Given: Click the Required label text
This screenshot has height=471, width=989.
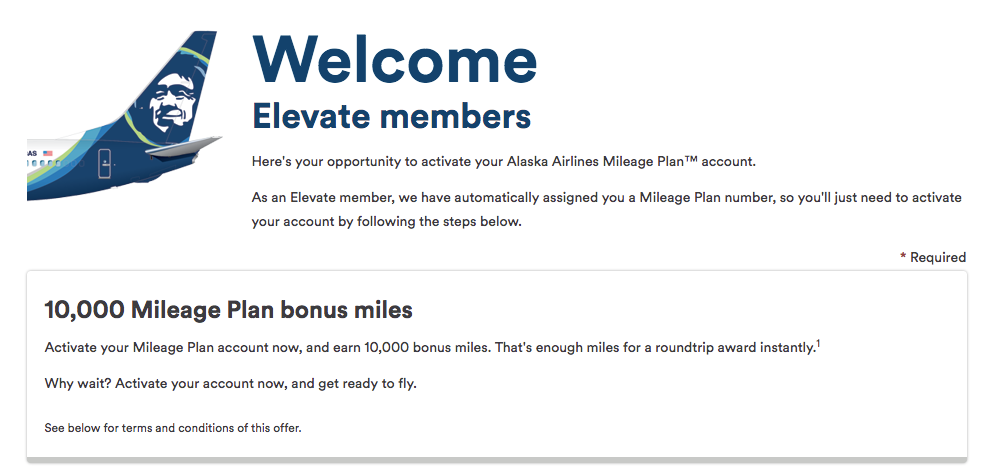Looking at the screenshot, I should coord(938,257).
